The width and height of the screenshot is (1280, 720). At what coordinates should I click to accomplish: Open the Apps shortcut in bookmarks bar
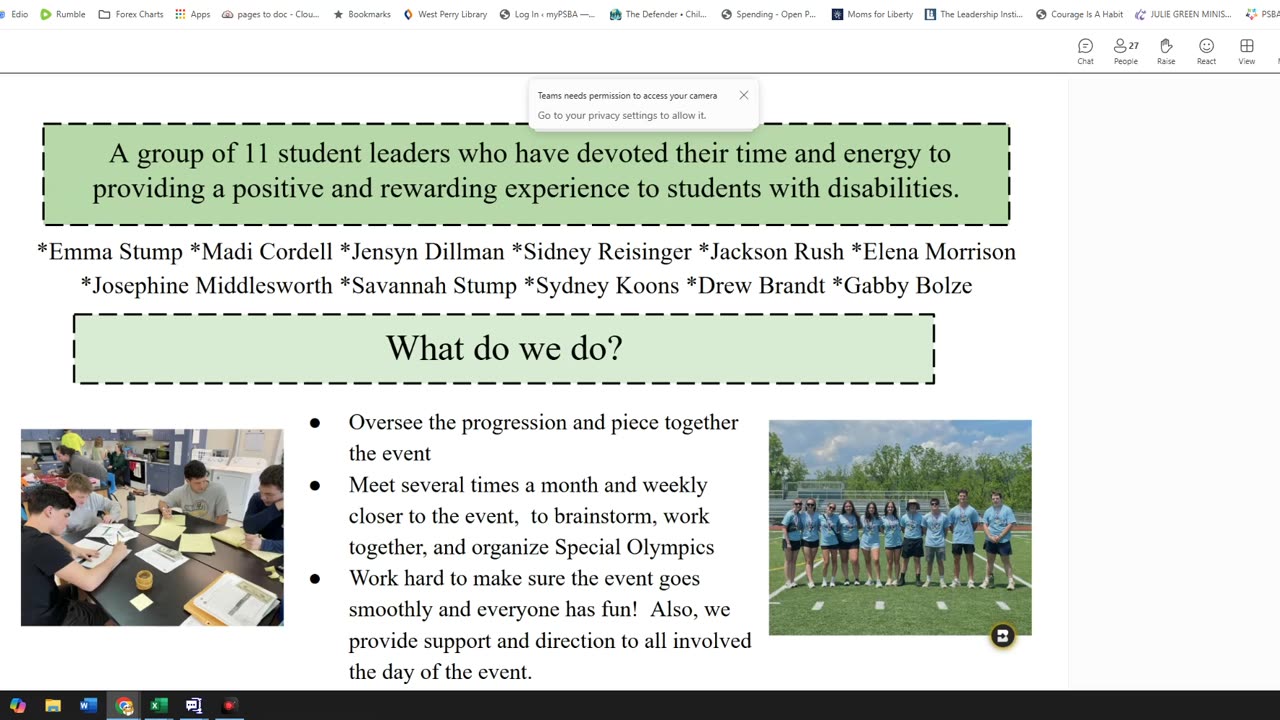pos(192,14)
